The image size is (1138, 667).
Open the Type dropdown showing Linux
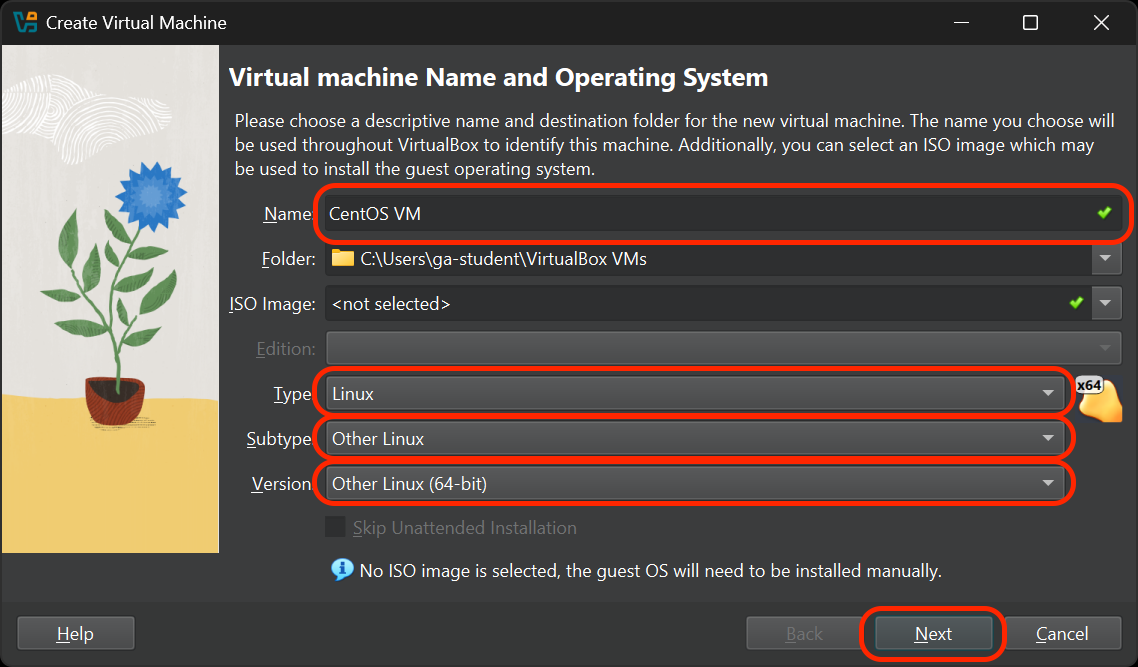pos(1048,393)
